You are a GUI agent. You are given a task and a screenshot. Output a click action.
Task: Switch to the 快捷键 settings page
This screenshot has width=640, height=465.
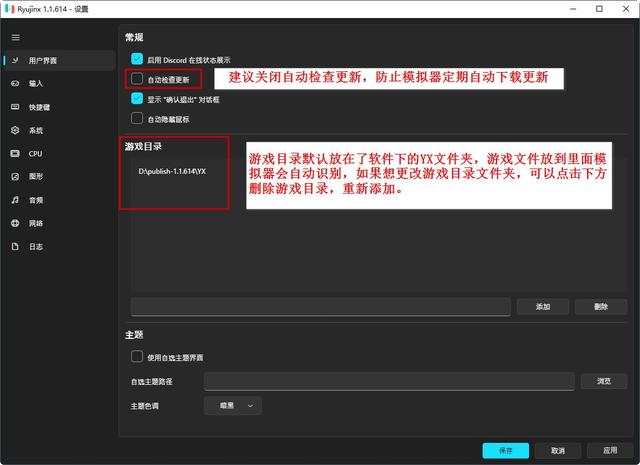click(x=60, y=107)
